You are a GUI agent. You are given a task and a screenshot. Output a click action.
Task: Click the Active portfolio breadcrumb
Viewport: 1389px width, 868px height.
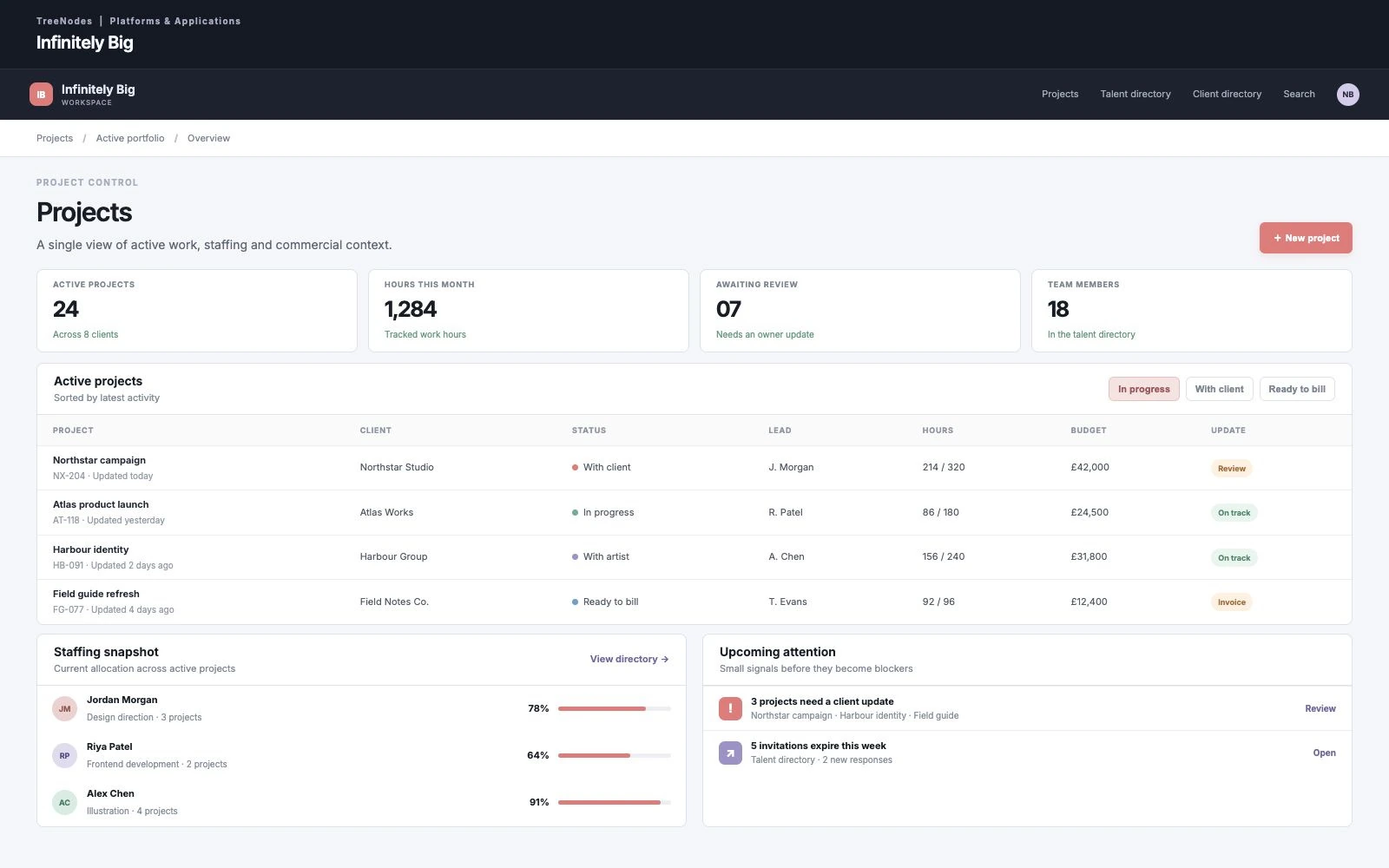click(x=130, y=138)
